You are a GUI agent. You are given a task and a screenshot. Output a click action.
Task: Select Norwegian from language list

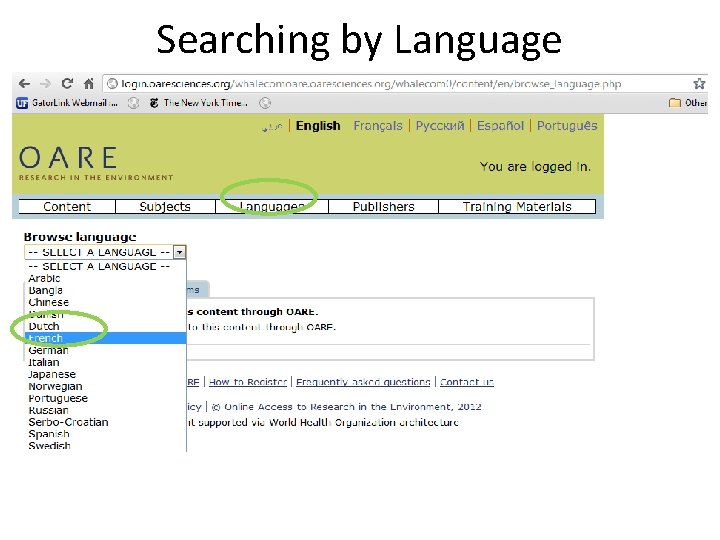point(105,386)
